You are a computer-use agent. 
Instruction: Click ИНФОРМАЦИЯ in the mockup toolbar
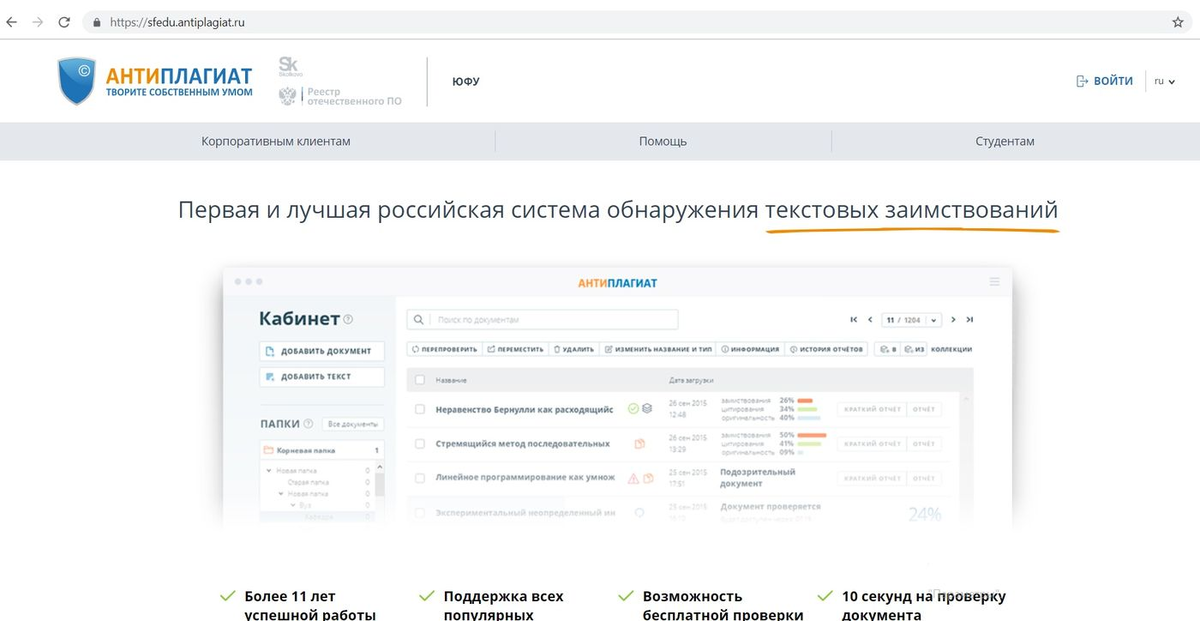(x=750, y=349)
